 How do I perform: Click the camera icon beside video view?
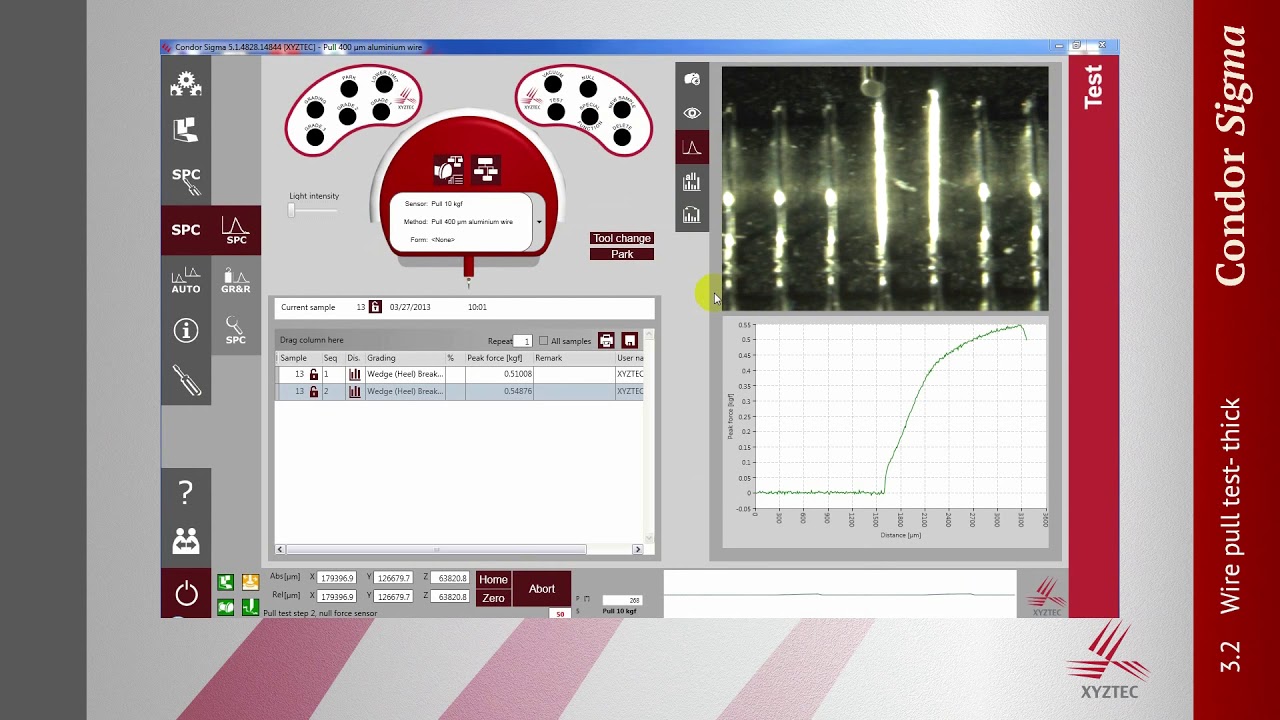[692, 79]
